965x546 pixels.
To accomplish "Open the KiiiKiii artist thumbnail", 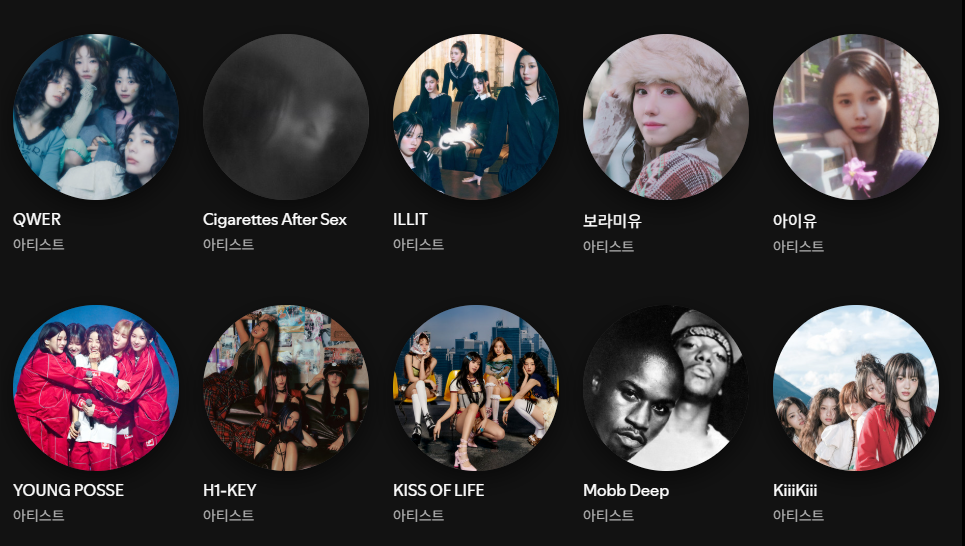I will click(856, 388).
